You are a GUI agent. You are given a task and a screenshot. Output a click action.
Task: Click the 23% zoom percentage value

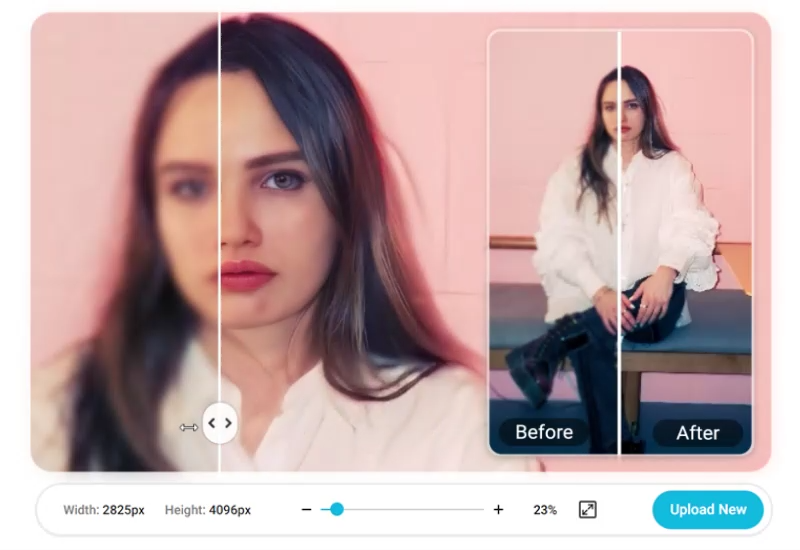(545, 510)
